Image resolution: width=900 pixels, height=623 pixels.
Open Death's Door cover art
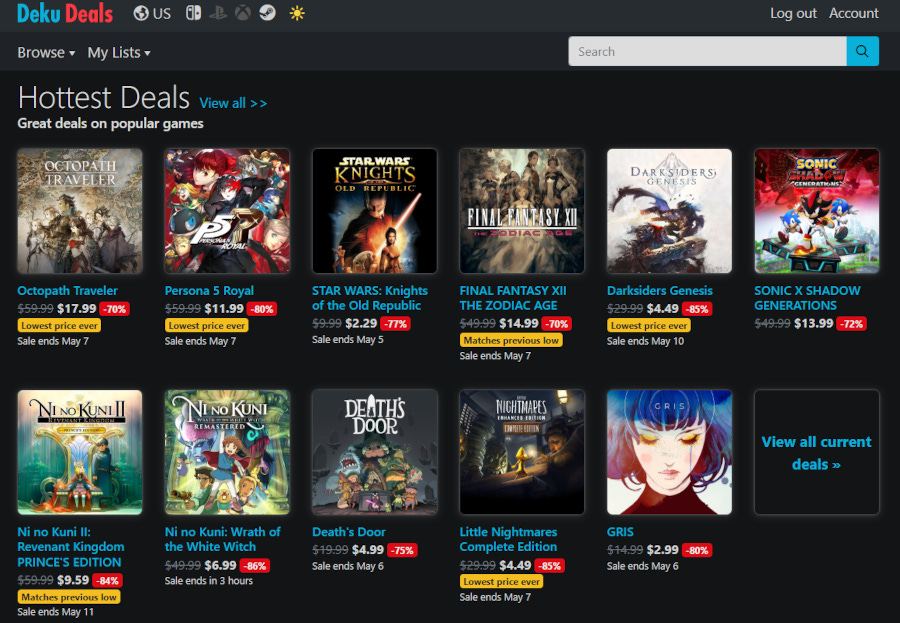click(x=375, y=452)
